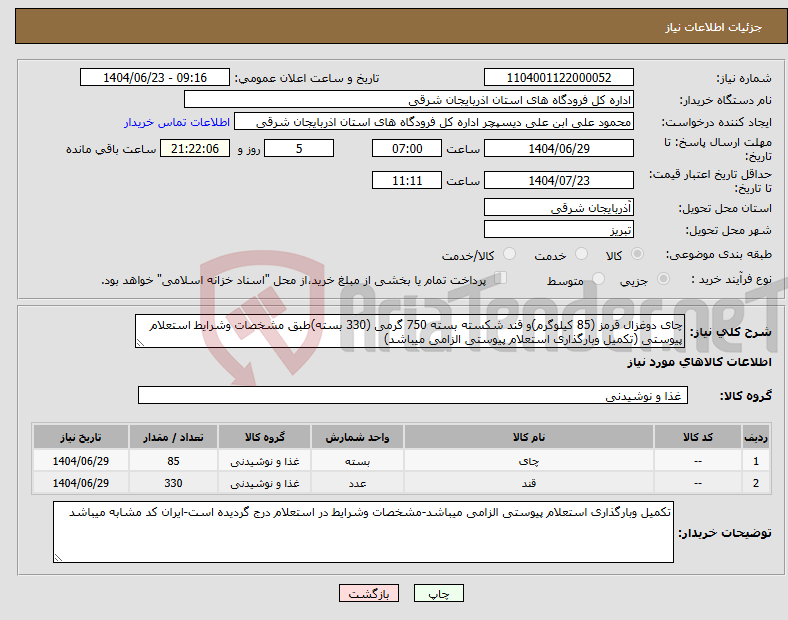Click the response deadline time 07:00 field
The image size is (788, 620).
(x=405, y=149)
